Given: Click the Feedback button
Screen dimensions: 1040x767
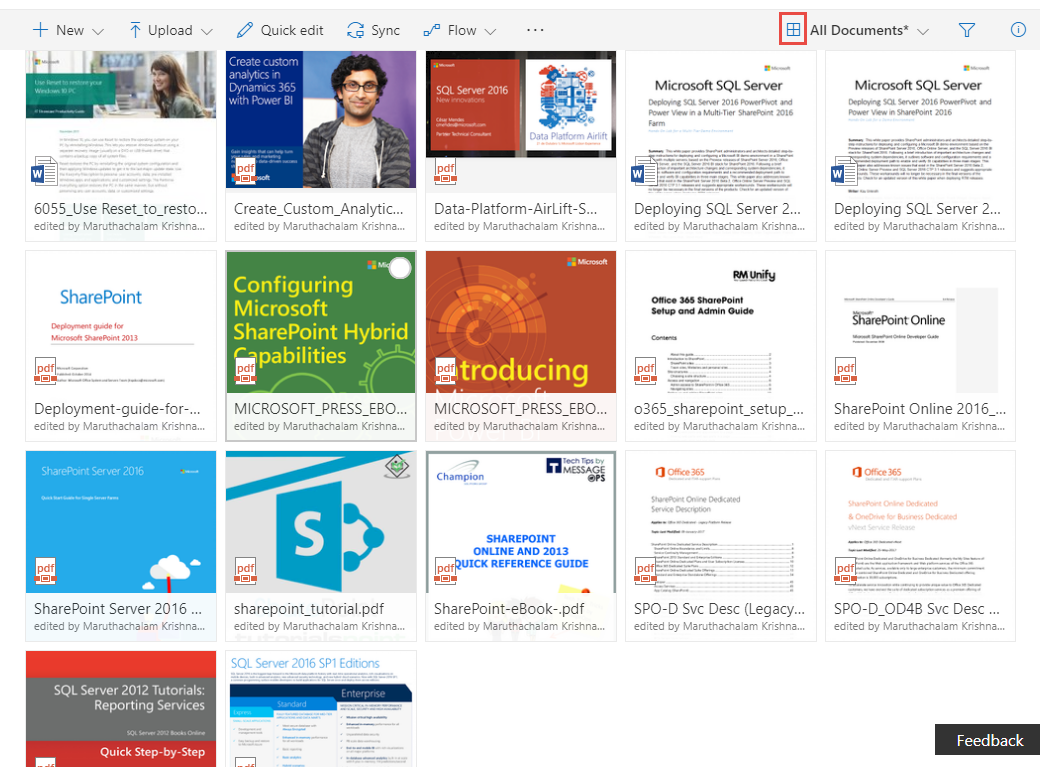Looking at the screenshot, I should tap(990, 740).
